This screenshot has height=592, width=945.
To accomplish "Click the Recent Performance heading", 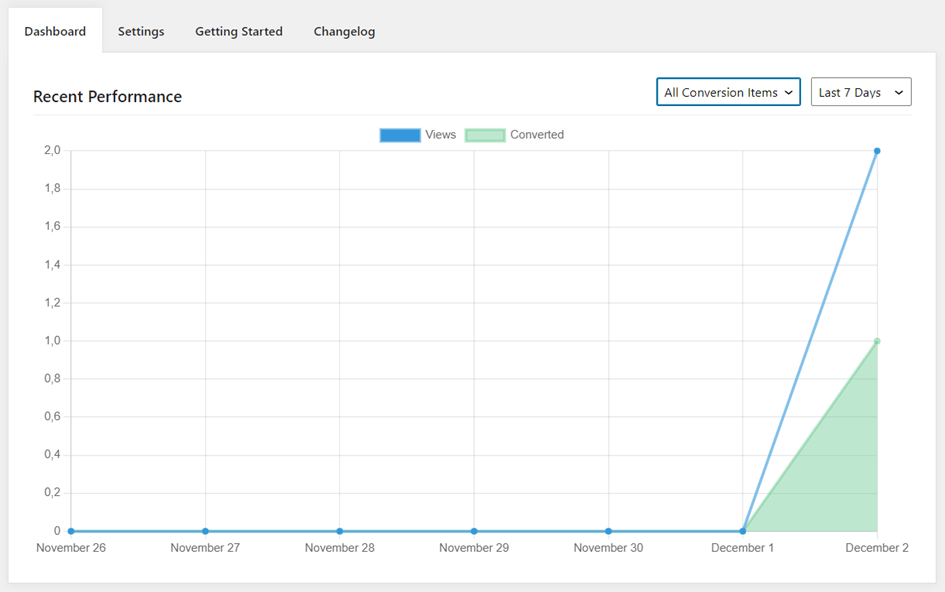I will coord(107,97).
